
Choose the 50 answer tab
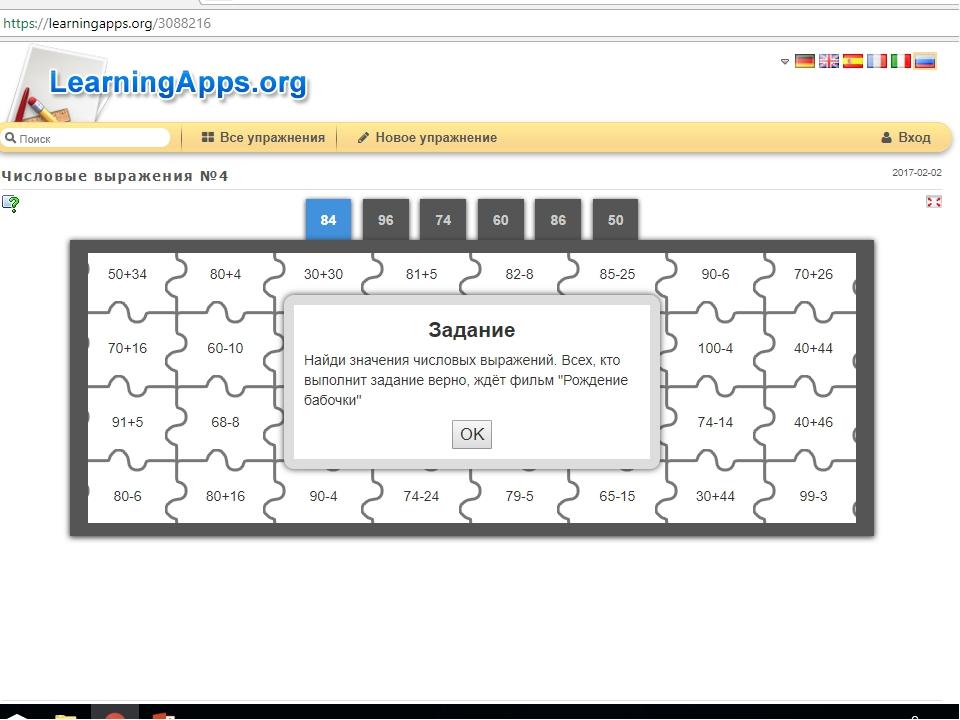coord(615,219)
